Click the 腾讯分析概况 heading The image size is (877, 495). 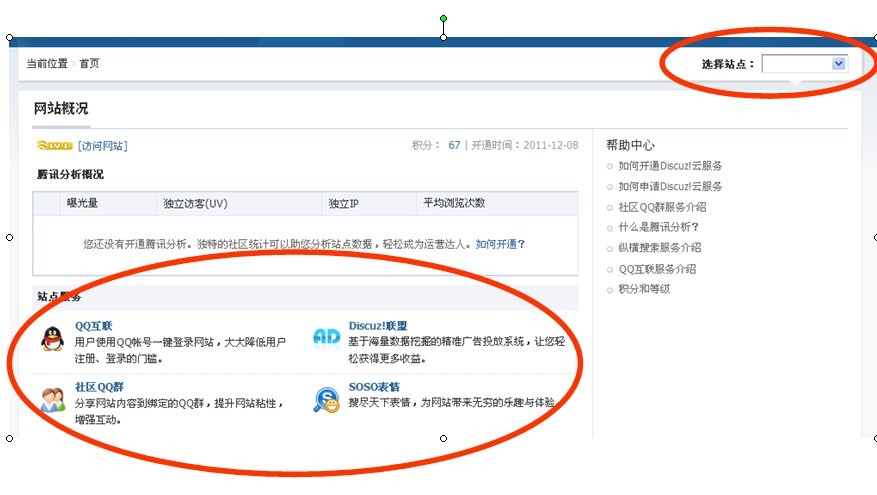click(70, 175)
